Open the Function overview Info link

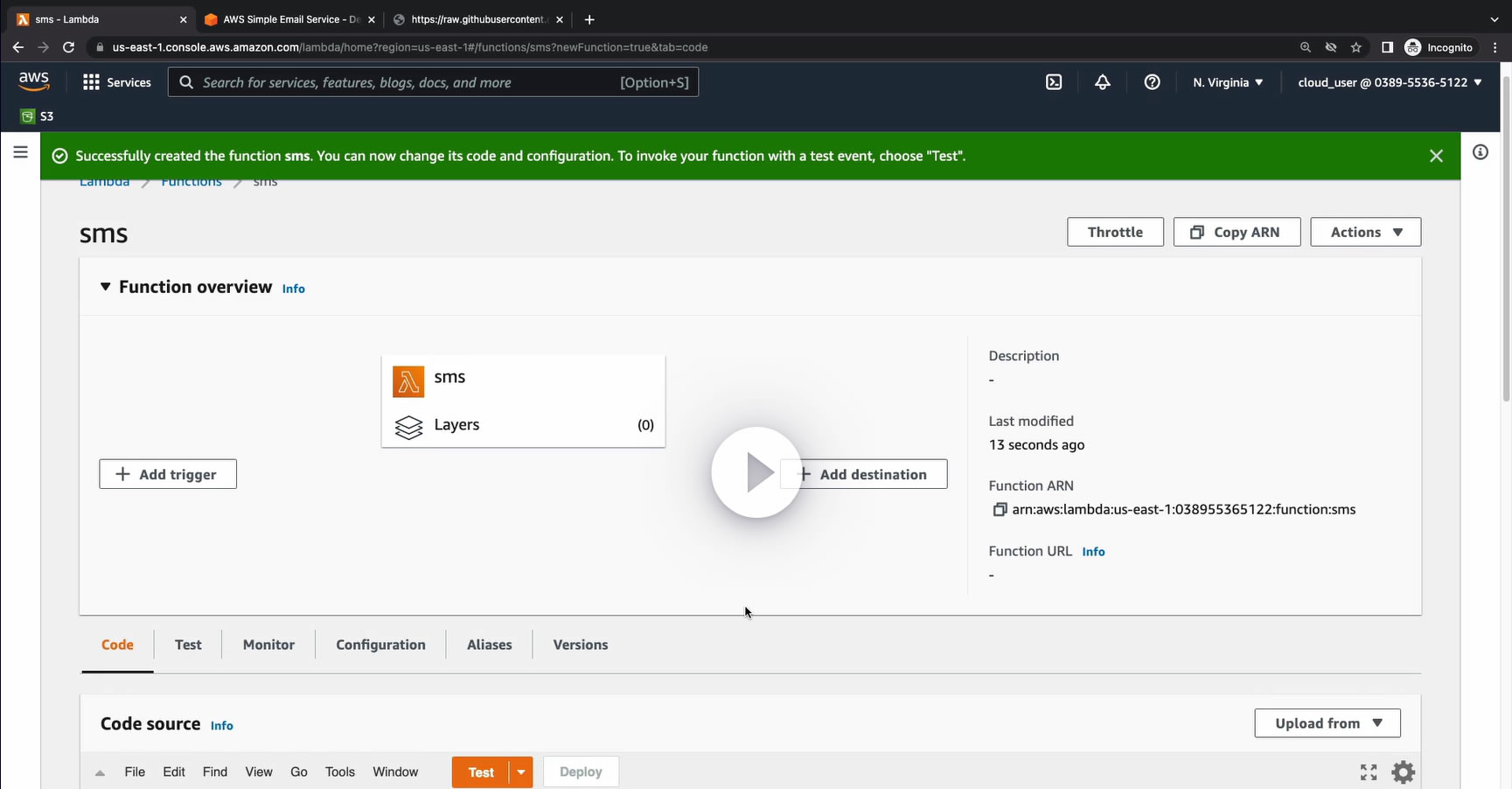(293, 289)
